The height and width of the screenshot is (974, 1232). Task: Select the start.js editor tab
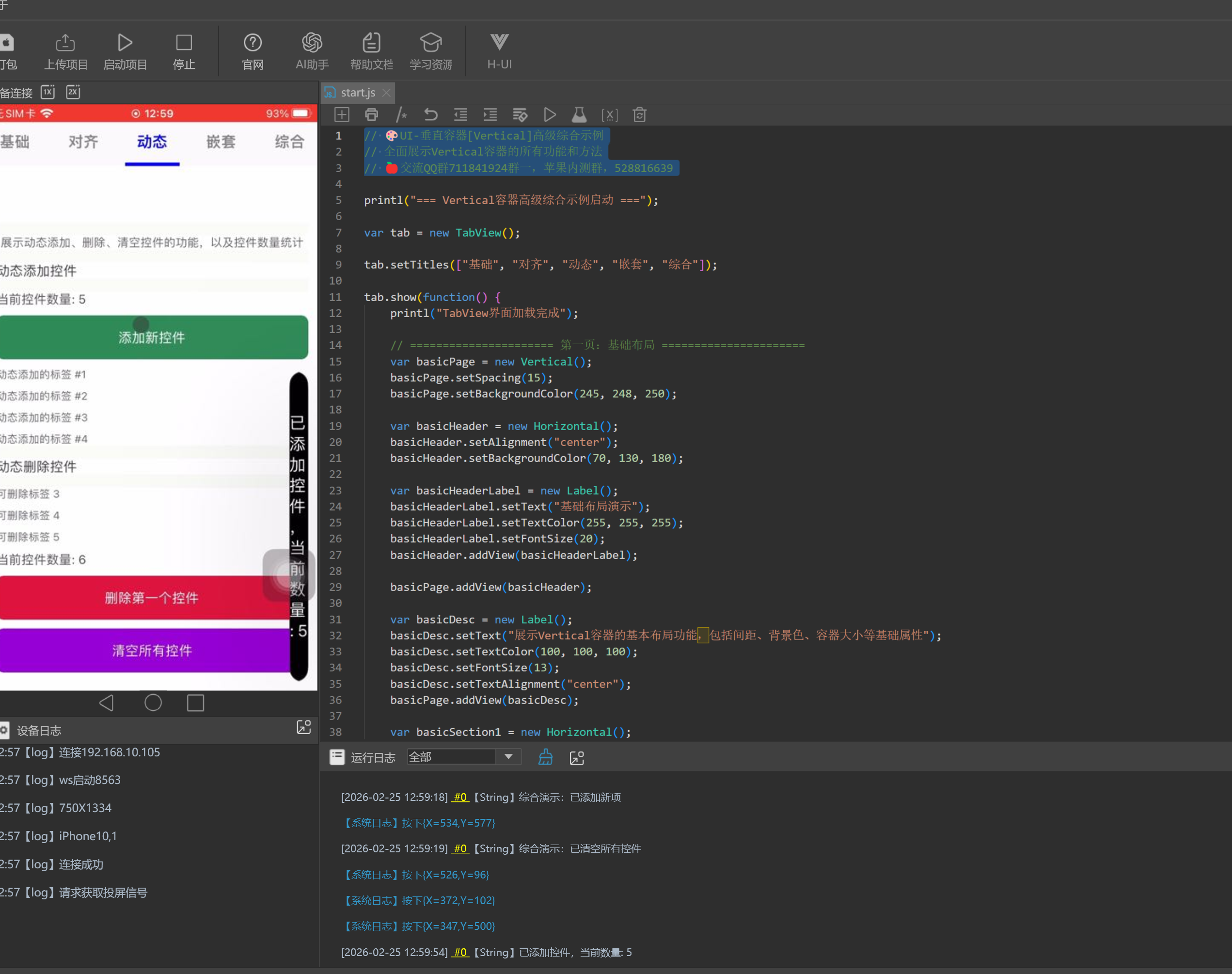[x=357, y=93]
